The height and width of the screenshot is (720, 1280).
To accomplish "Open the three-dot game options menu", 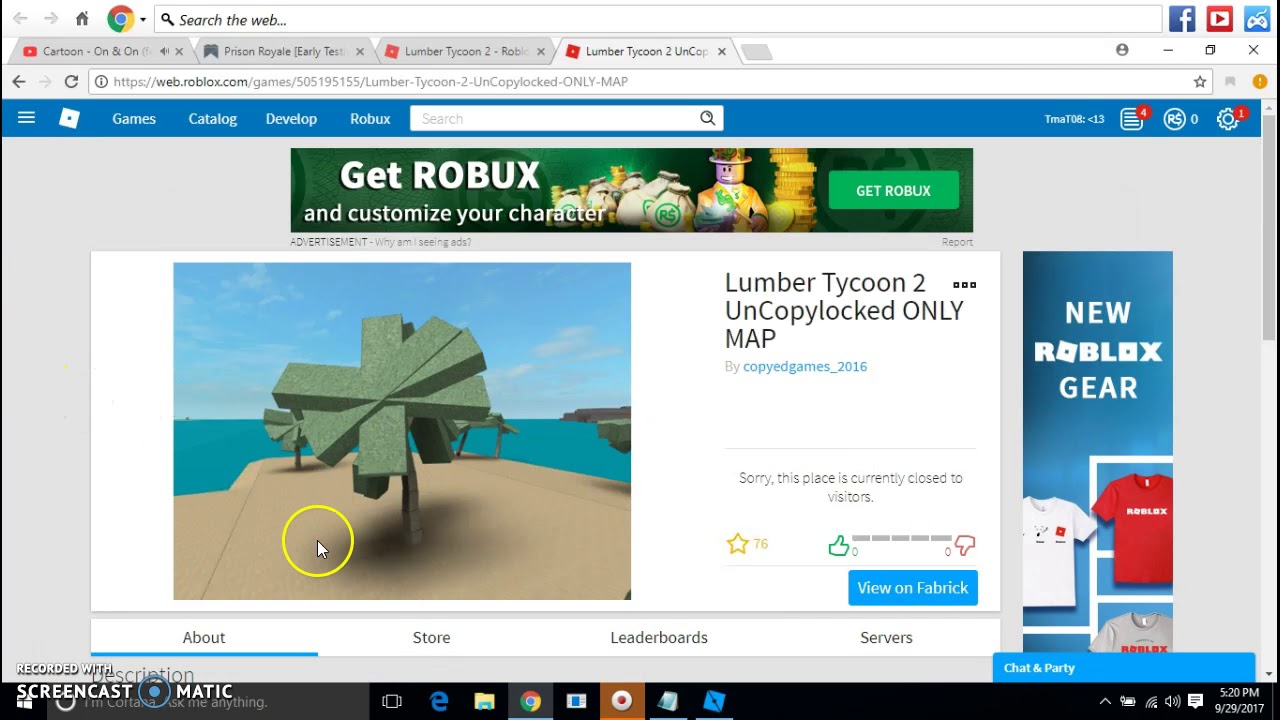I will (x=964, y=285).
